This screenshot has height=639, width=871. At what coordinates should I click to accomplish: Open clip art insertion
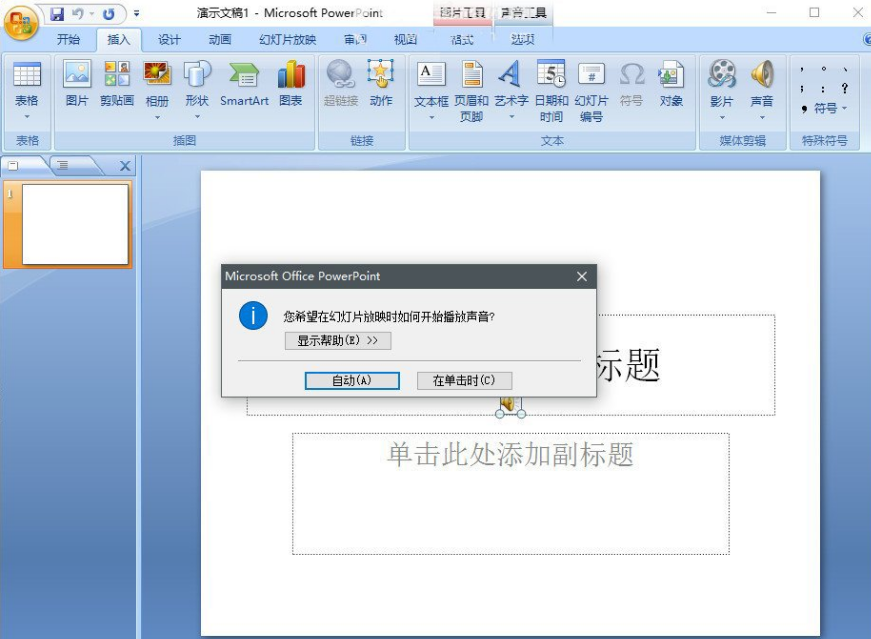[x=117, y=83]
